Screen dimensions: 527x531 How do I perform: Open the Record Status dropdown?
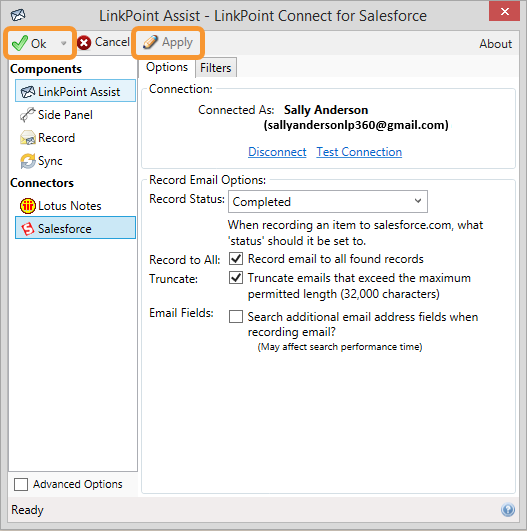point(328,201)
